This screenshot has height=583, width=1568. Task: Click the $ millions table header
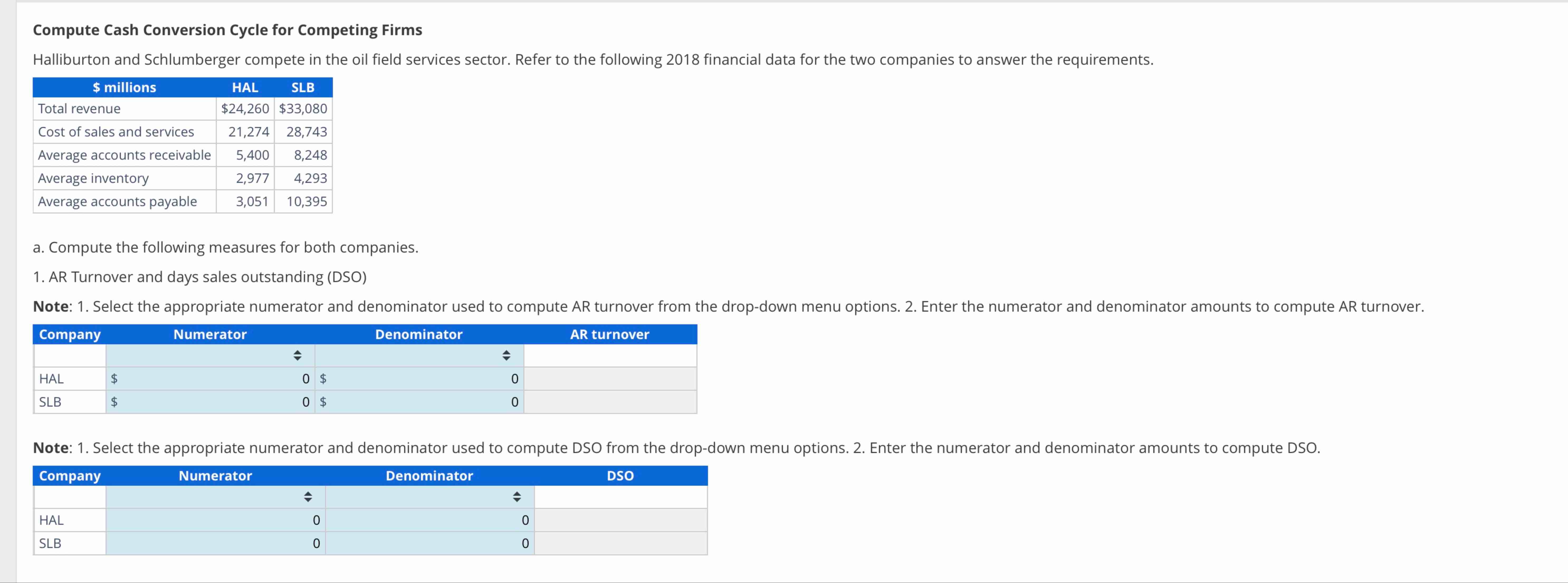tap(124, 87)
